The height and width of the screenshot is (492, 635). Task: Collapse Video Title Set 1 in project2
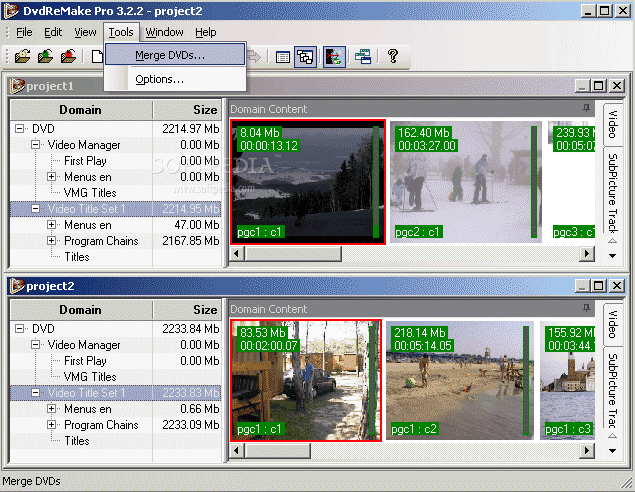point(35,393)
